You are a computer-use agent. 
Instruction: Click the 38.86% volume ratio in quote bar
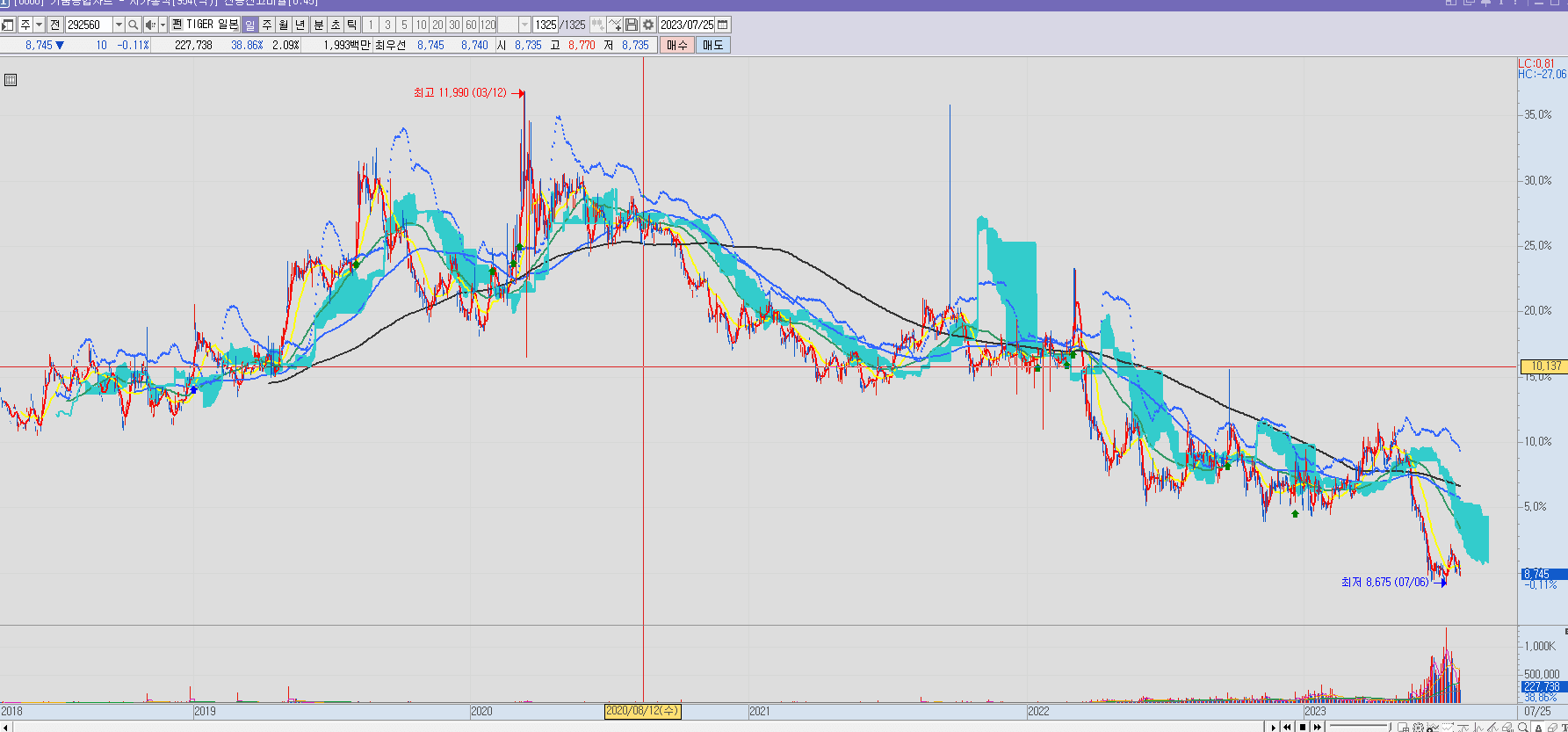(247, 45)
